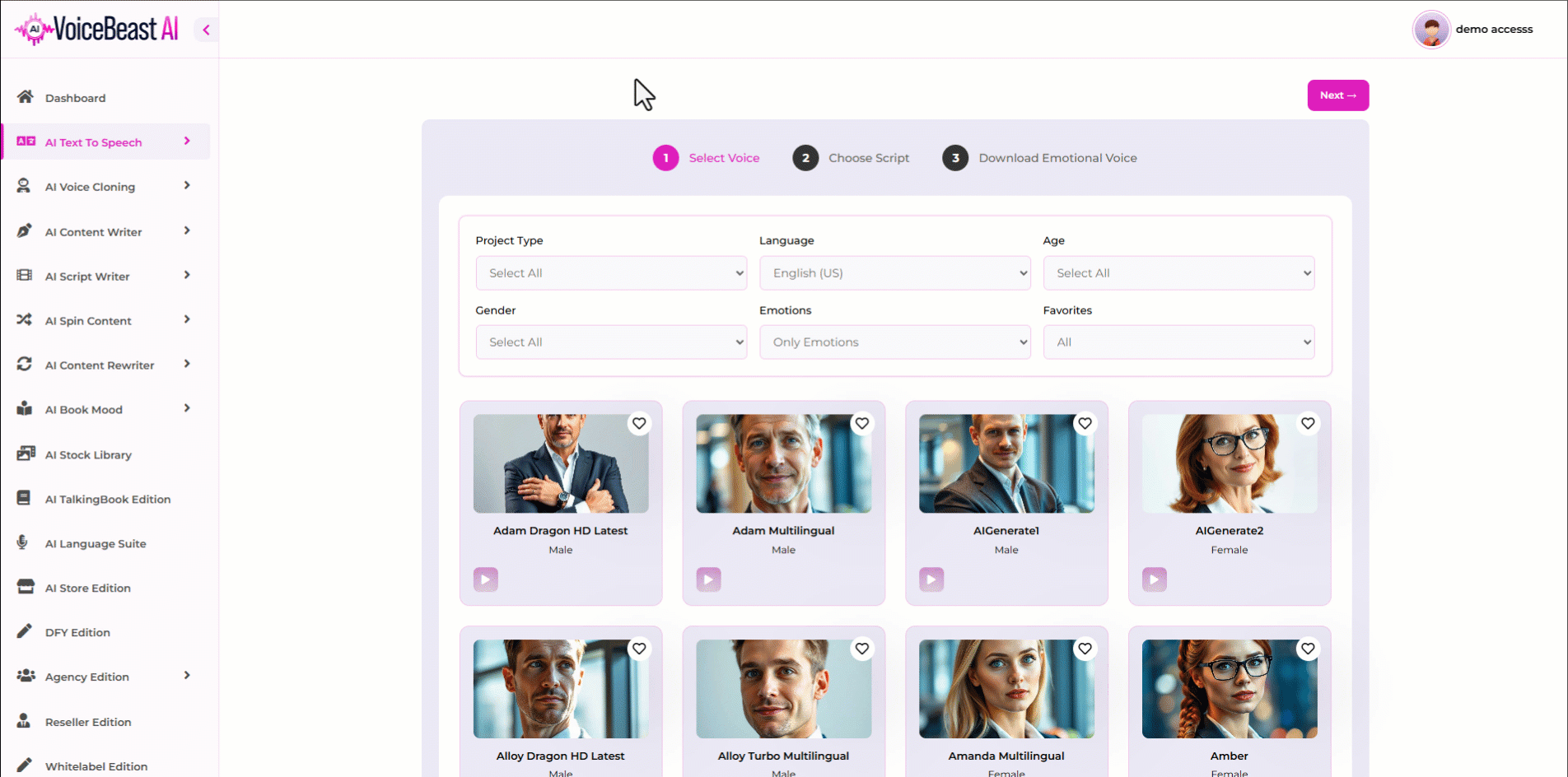Click the VoiceBeast AI logo
Screen dimensions: 1568x777
[x=96, y=29]
